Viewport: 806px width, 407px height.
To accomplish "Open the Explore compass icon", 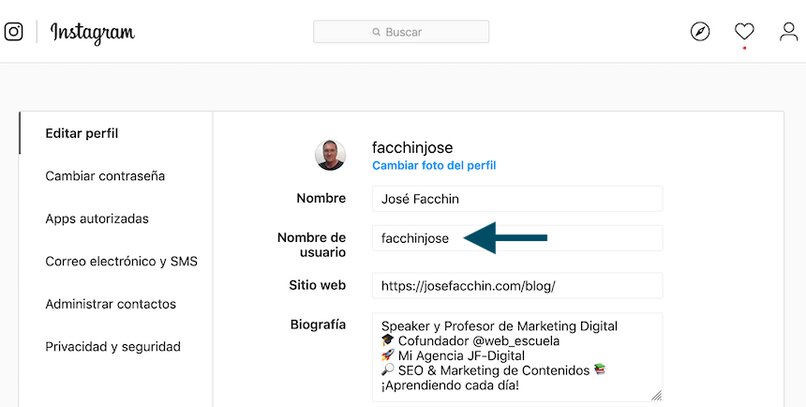I will coord(700,32).
